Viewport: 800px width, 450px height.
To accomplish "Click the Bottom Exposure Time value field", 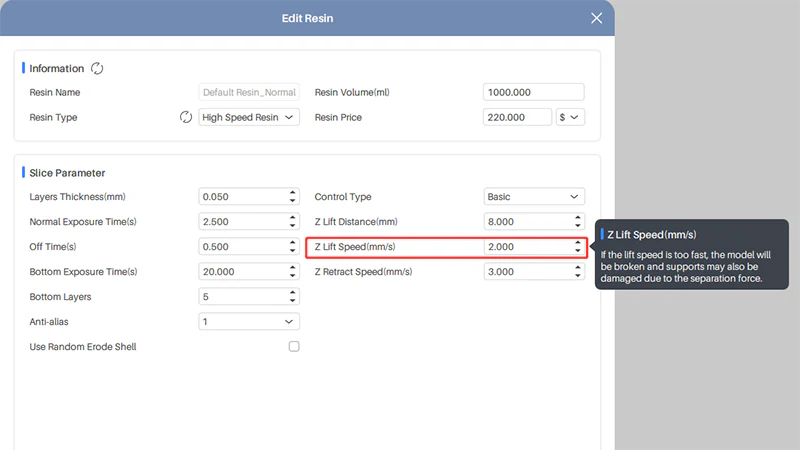I will (242, 272).
